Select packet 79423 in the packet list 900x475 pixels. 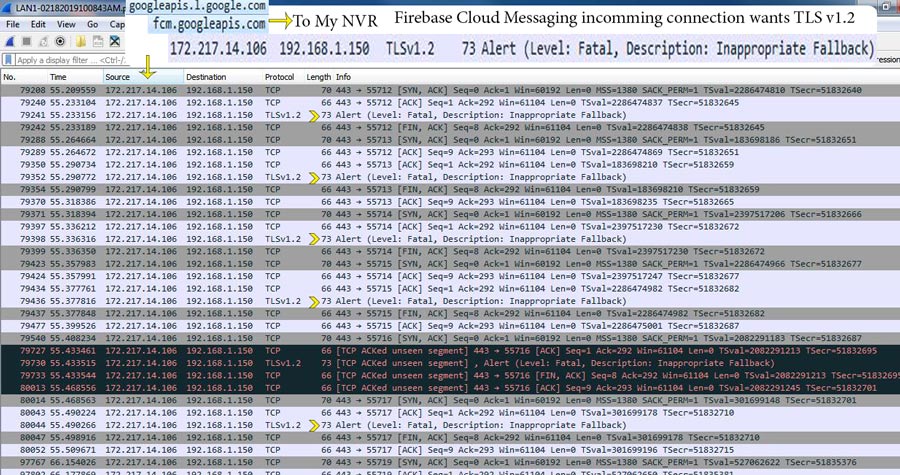[450, 264]
